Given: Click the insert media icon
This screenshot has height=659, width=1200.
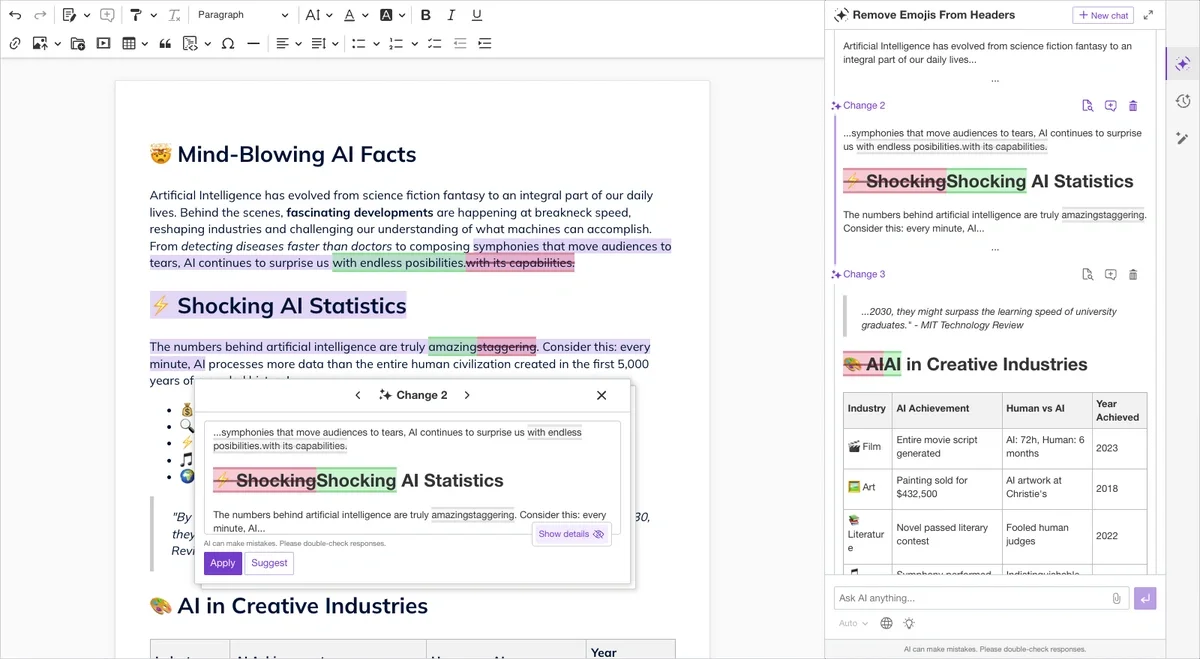Looking at the screenshot, I should tap(104, 44).
